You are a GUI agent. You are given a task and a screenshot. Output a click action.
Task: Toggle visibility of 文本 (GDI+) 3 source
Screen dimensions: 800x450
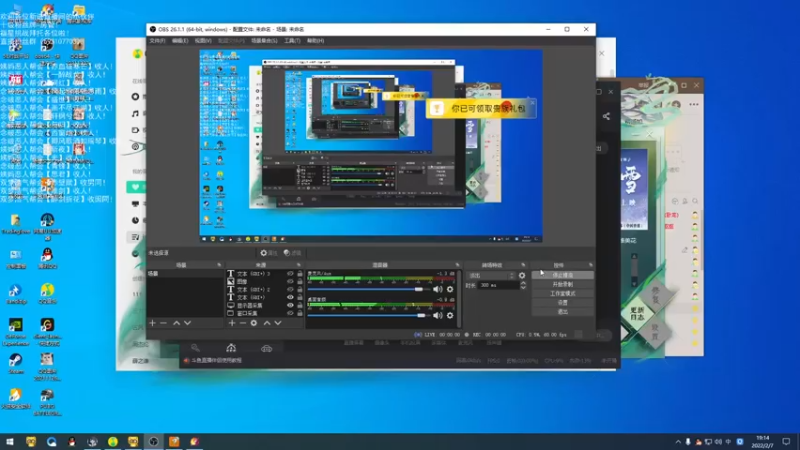point(290,274)
